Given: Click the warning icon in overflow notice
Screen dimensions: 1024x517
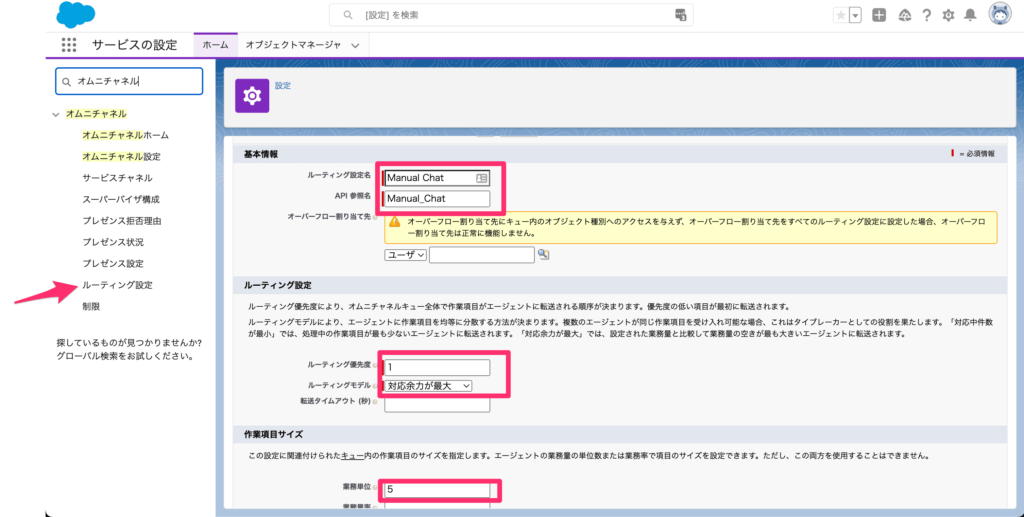Looking at the screenshot, I should [x=394, y=222].
